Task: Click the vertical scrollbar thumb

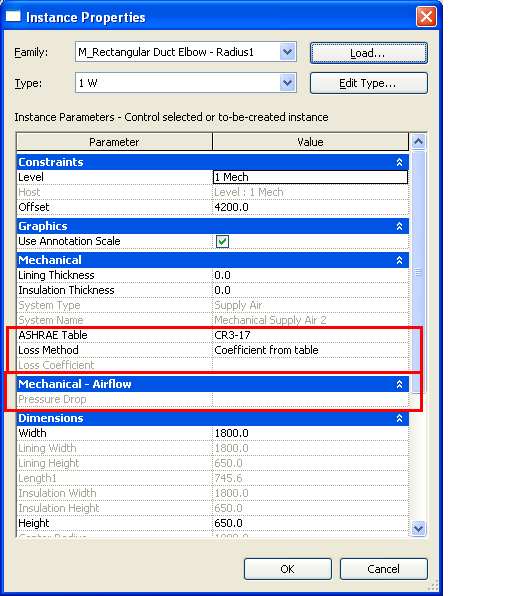Action: [418, 272]
